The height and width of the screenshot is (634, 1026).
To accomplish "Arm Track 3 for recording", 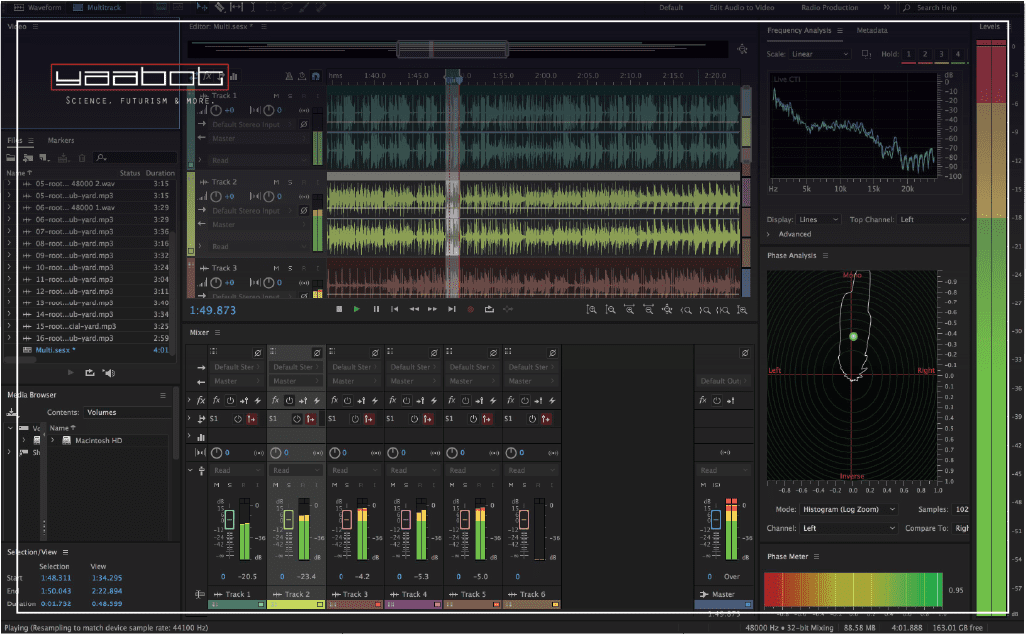I will click(302, 267).
